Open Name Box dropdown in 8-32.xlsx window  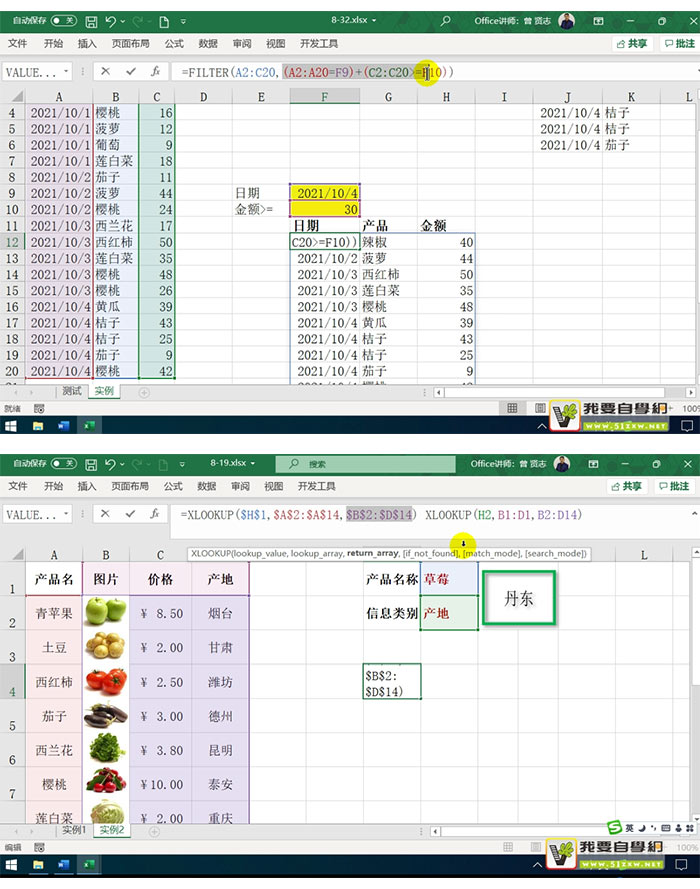[66, 71]
